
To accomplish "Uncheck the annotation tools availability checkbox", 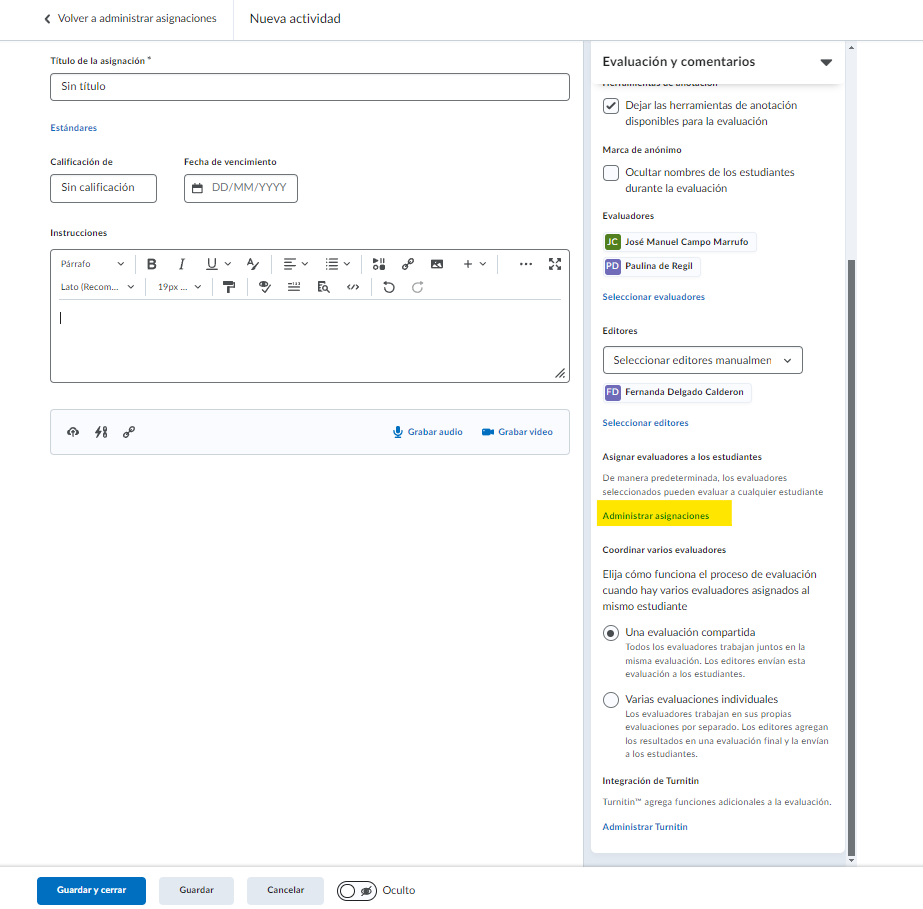I will coord(611,106).
